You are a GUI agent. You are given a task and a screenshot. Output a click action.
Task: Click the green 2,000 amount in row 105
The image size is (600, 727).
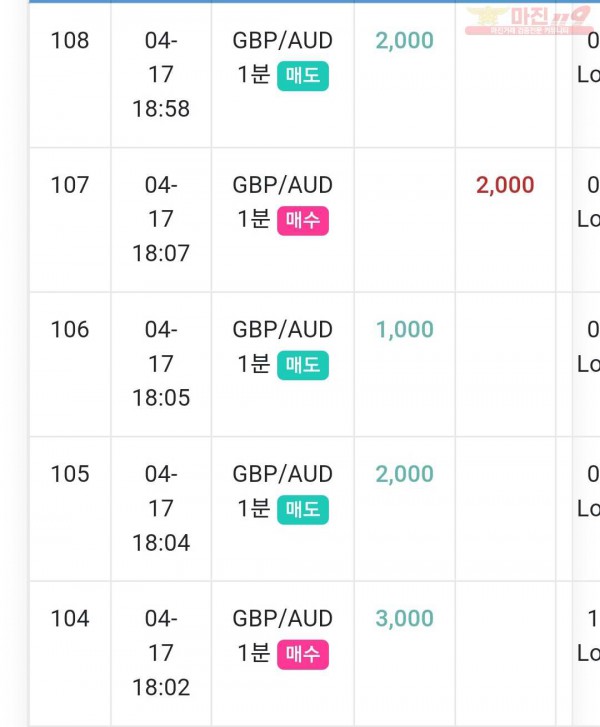click(x=404, y=474)
